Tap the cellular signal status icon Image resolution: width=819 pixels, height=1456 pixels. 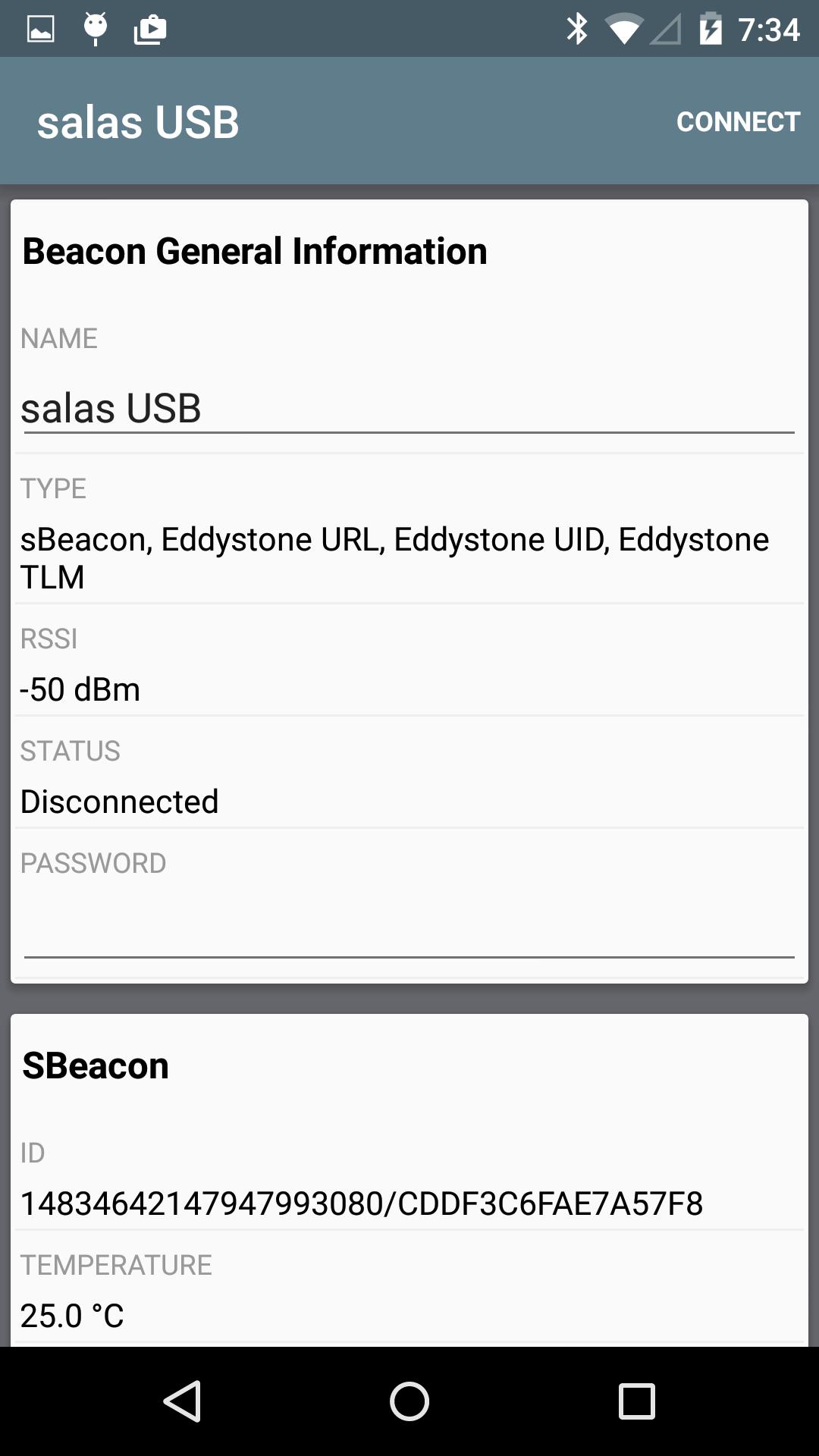click(665, 30)
